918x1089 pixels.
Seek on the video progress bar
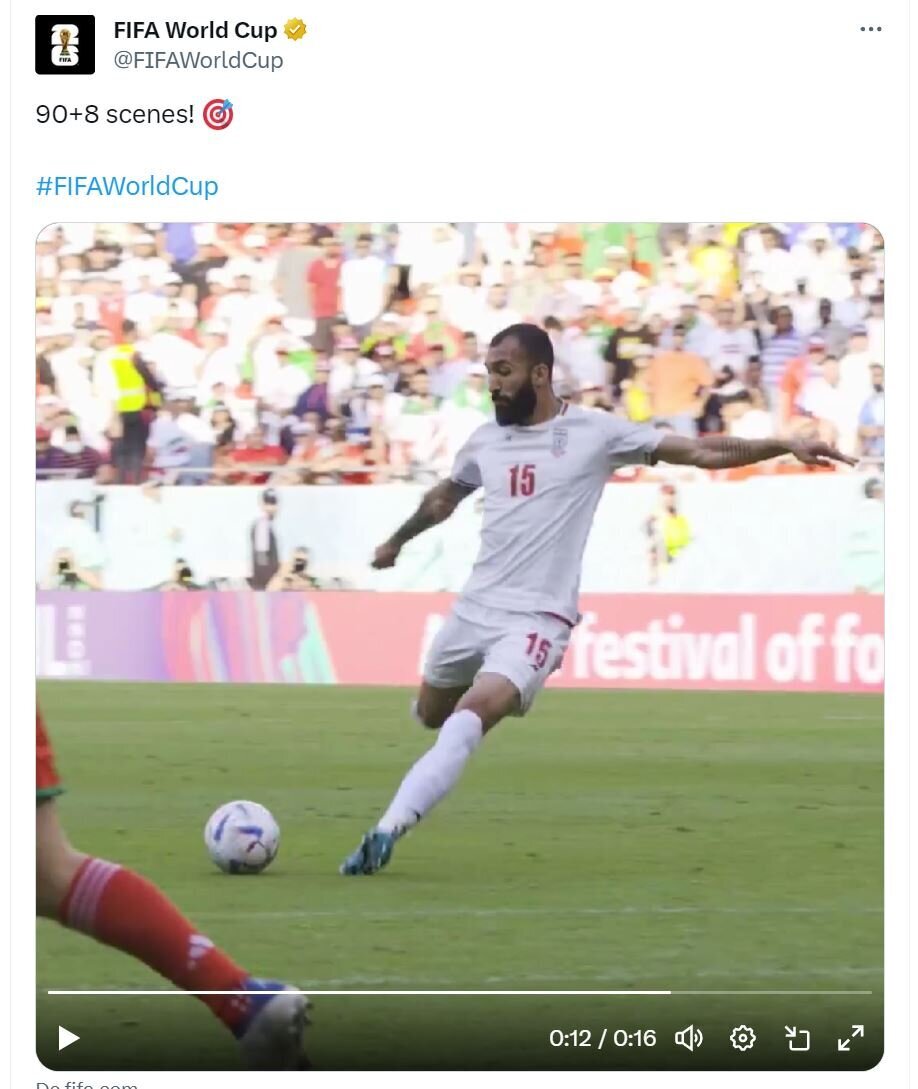(x=459, y=992)
